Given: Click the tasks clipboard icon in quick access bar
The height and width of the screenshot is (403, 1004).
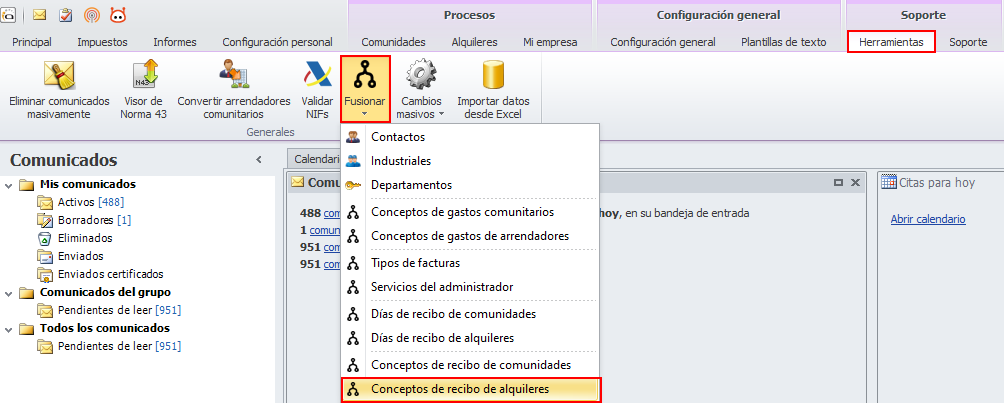Looking at the screenshot, I should (65, 15).
